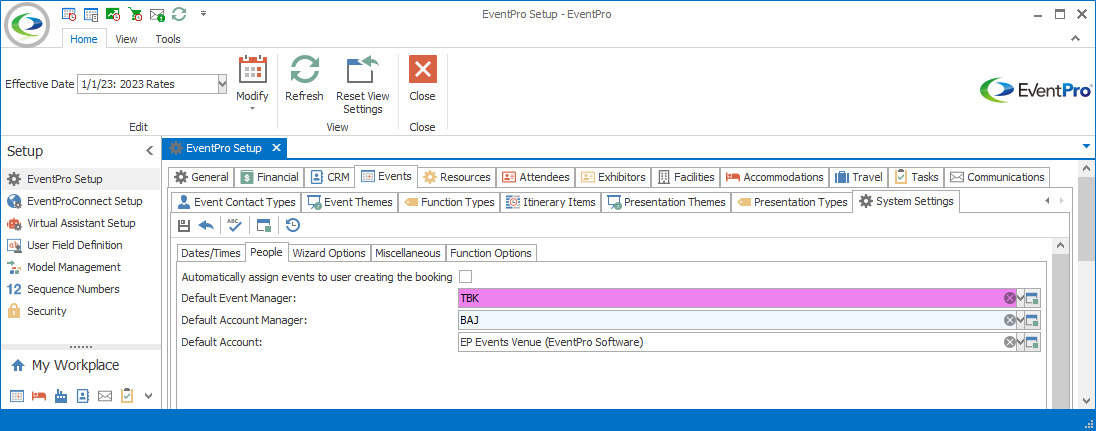Viewport: 1096px width, 431px height.
Task: Select Sequence Numbers in navigation
Action: 80,289
